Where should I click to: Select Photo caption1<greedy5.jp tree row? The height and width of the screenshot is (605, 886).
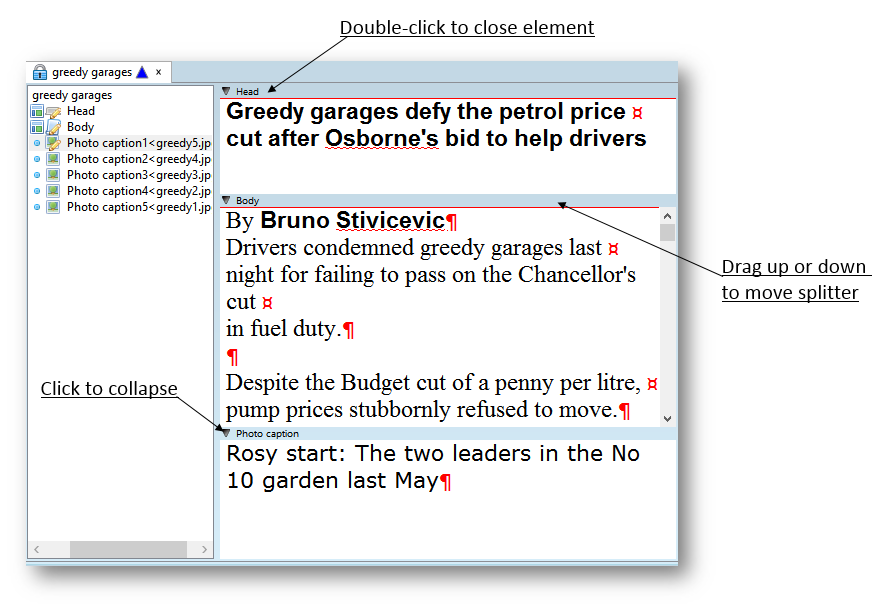139,143
